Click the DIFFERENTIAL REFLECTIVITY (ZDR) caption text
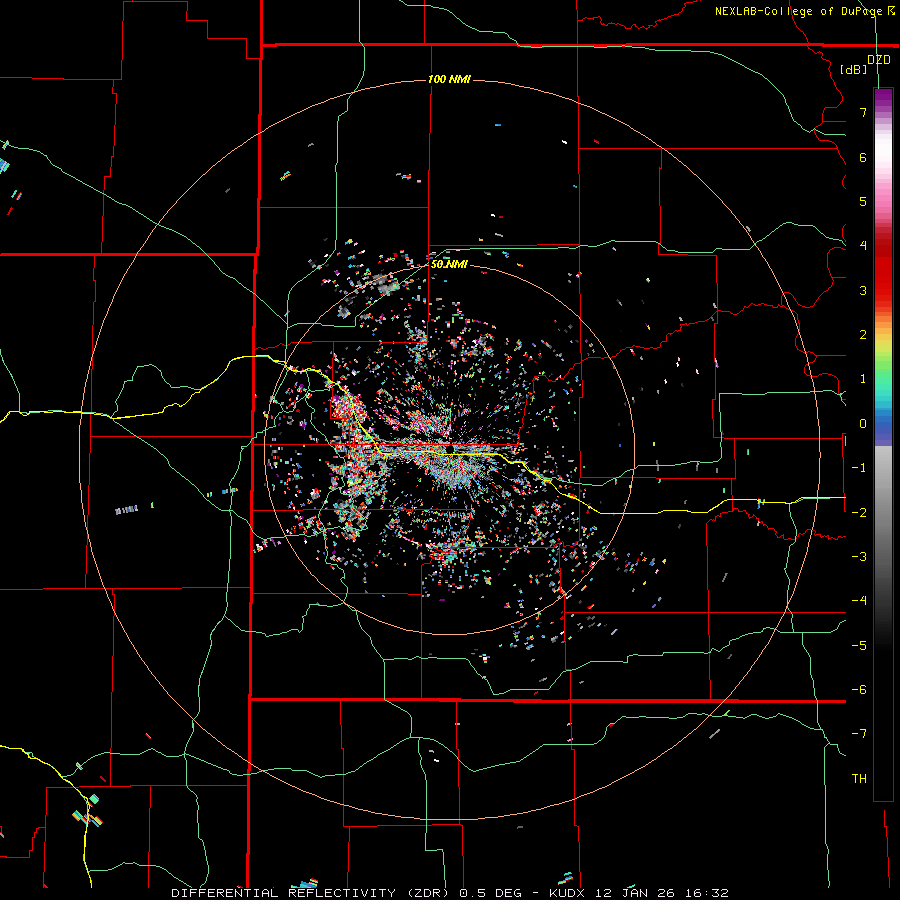The image size is (900, 900). coord(312,893)
